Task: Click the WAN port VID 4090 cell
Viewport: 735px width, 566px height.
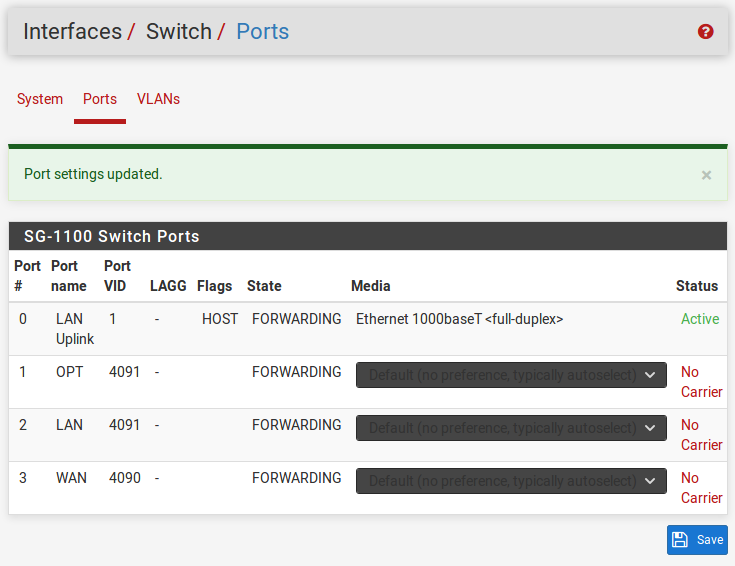Action: click(x=125, y=478)
